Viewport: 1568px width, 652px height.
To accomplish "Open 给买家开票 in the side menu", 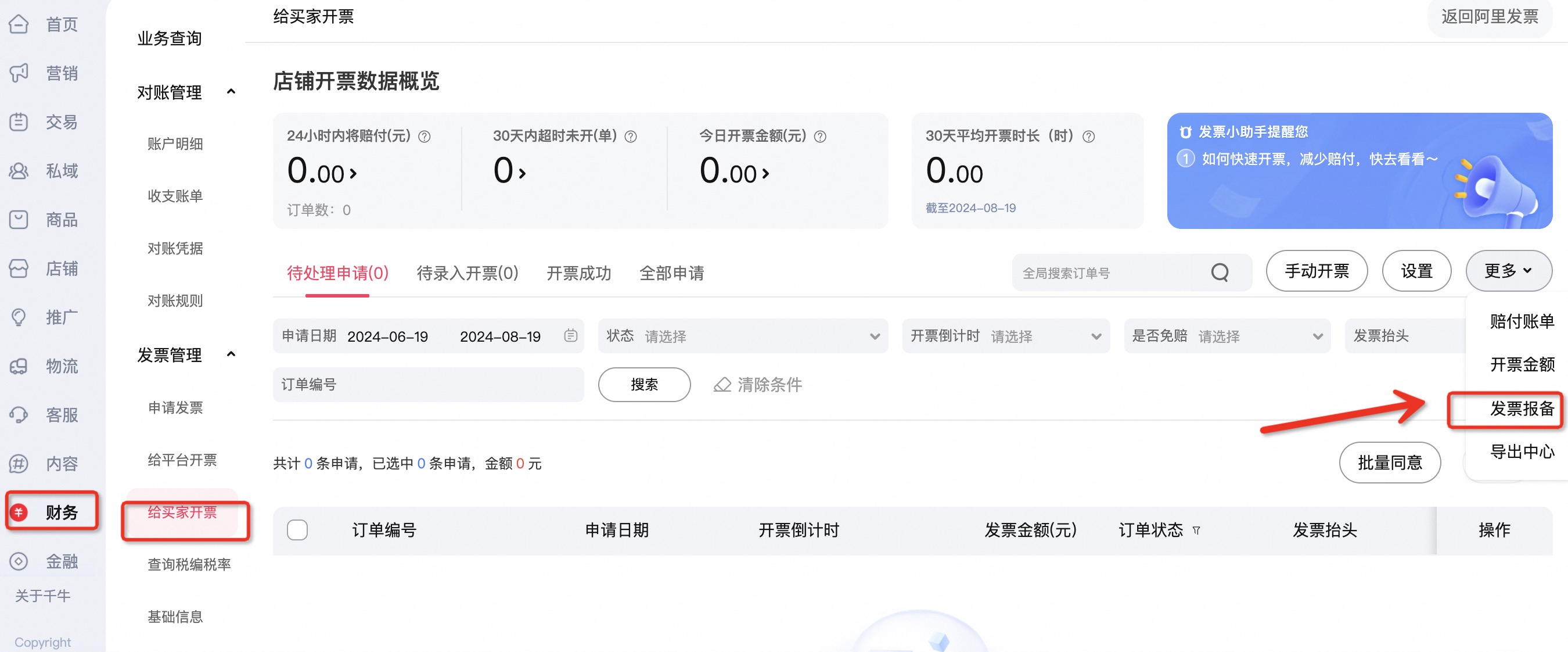I will (x=182, y=513).
